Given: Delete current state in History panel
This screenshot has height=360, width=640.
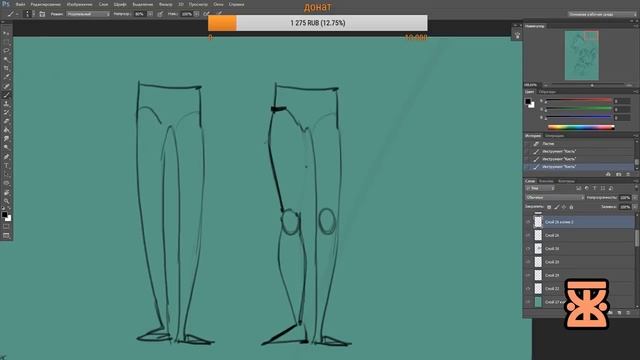Looking at the screenshot, I should pos(628,174).
